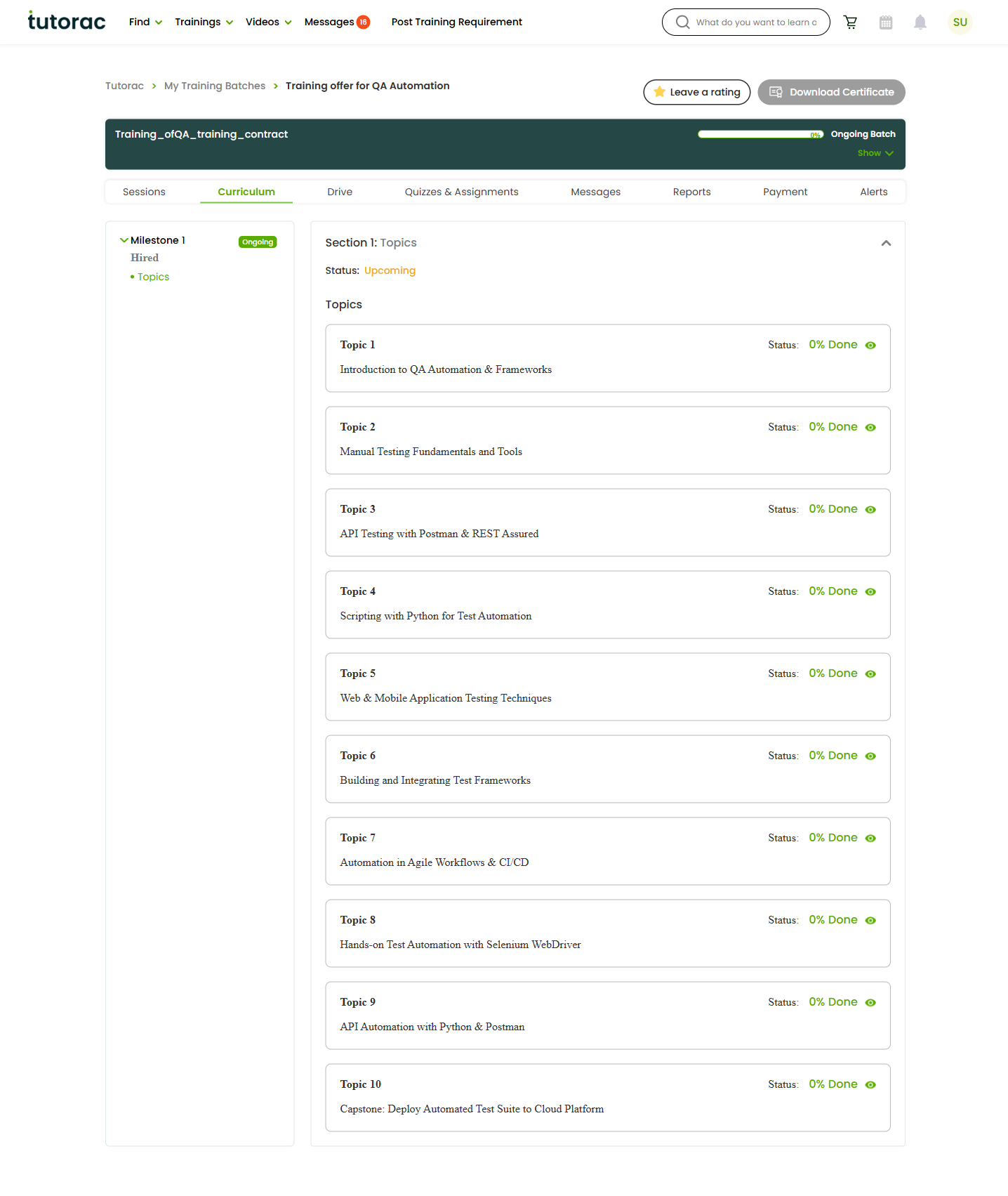Click the tutorac logo
This screenshot has height=1196, width=1008.
point(67,21)
